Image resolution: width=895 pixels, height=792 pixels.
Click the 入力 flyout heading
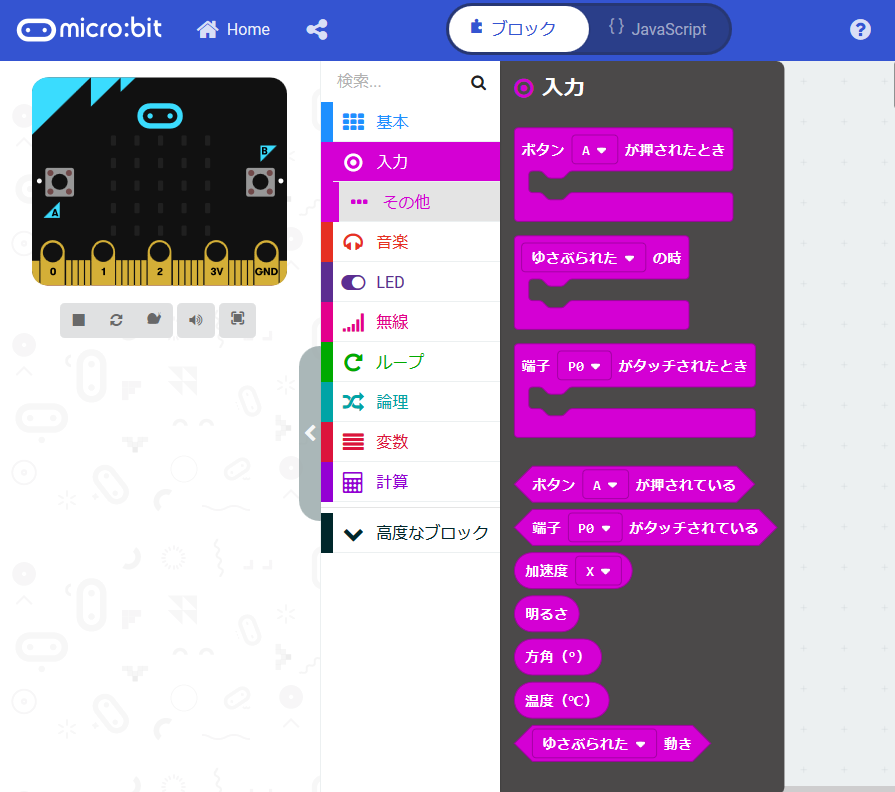(563, 87)
